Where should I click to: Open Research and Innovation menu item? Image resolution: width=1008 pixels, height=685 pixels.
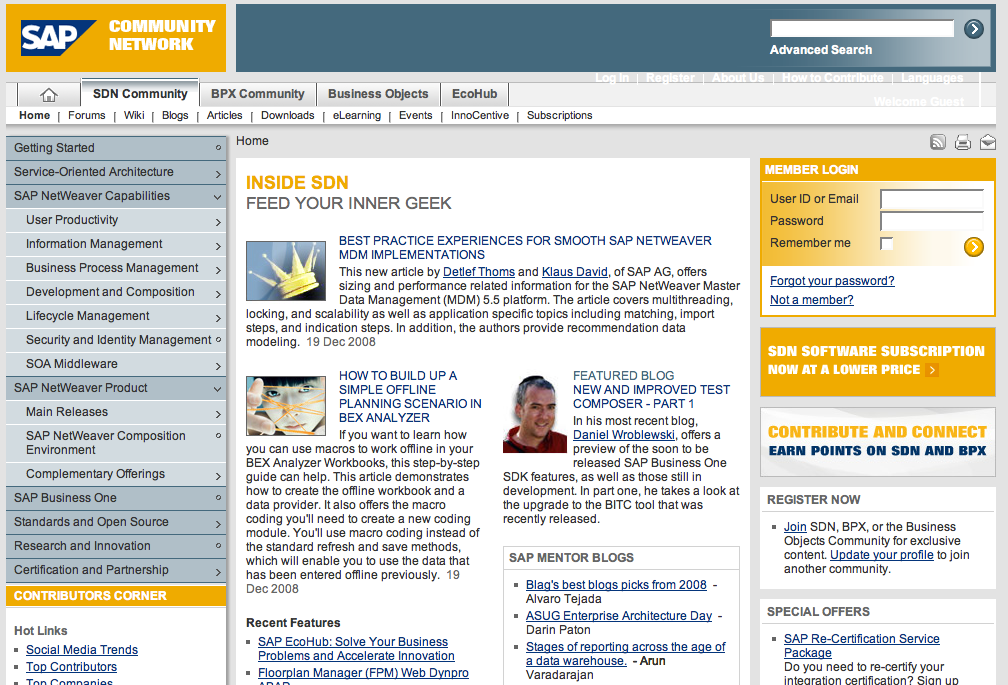[x=116, y=546]
